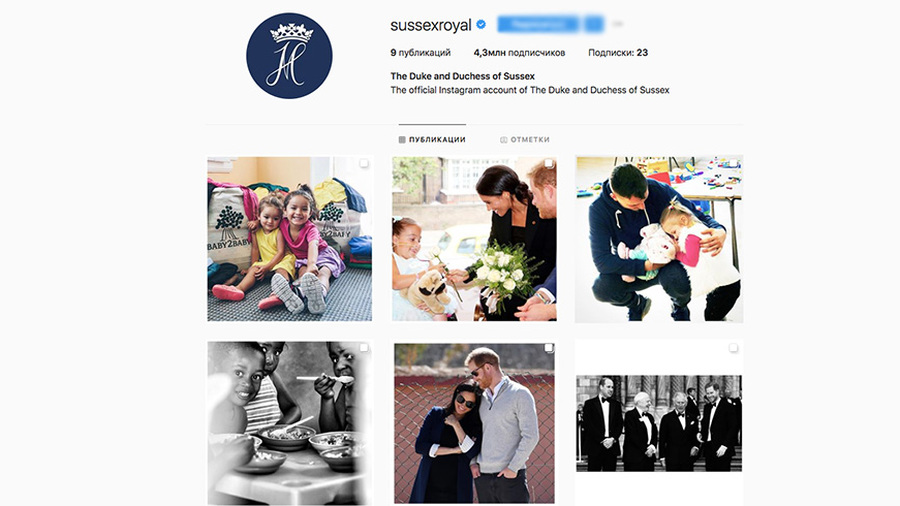Open the 4,3млн подписчиков followers list
900x506 pixels.
[519, 52]
